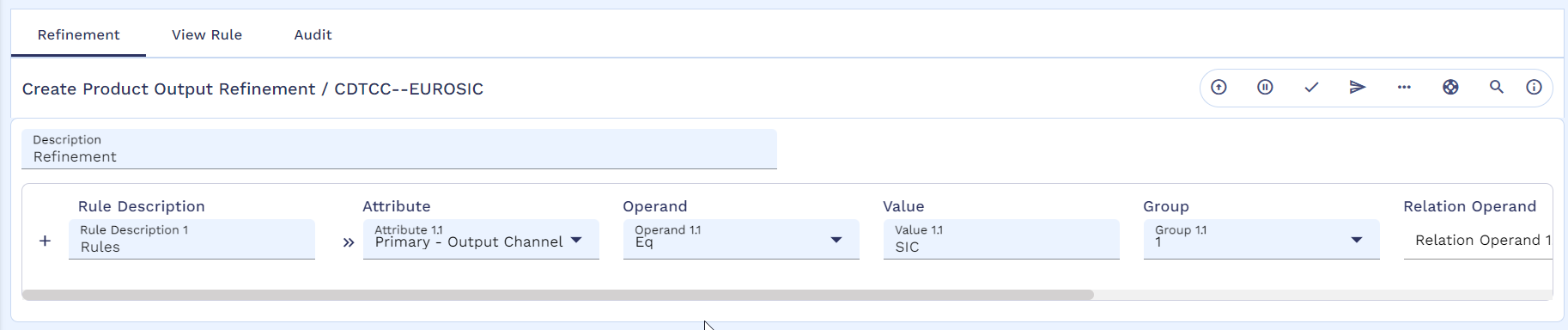
Task: Click the horizontal scrollbar under rules
Action: click(x=558, y=295)
